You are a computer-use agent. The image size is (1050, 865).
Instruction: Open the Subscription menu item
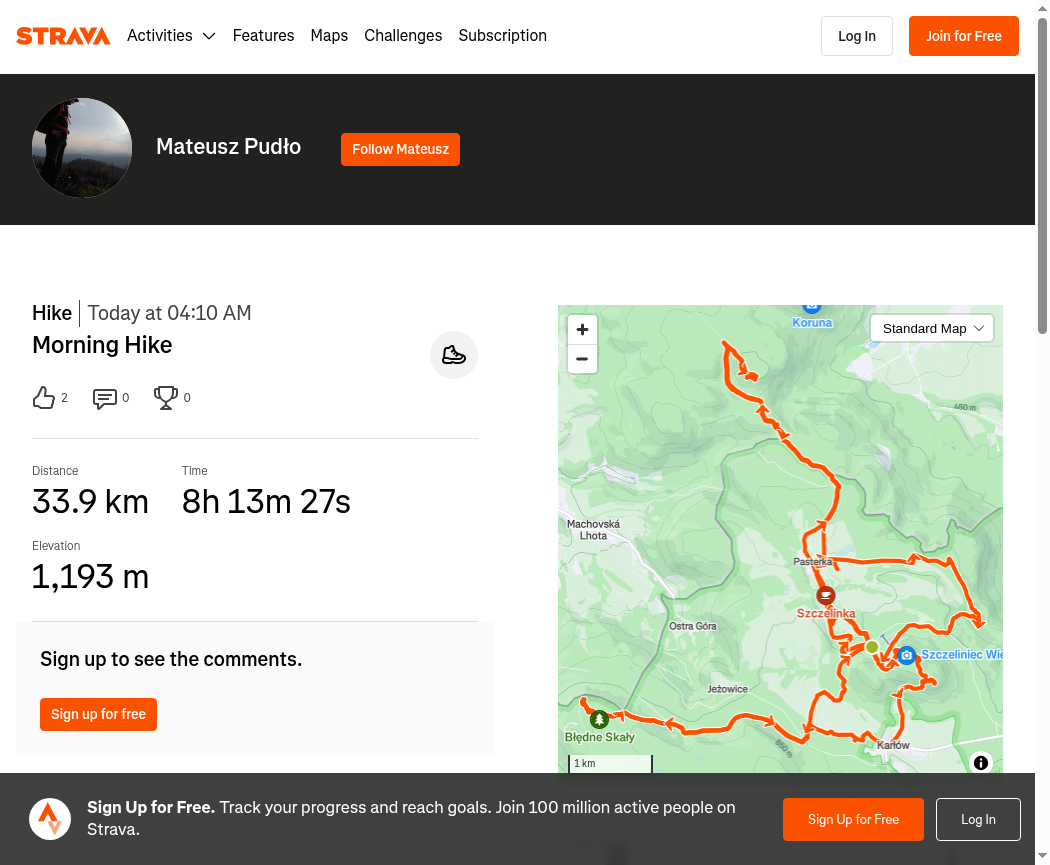coord(502,35)
